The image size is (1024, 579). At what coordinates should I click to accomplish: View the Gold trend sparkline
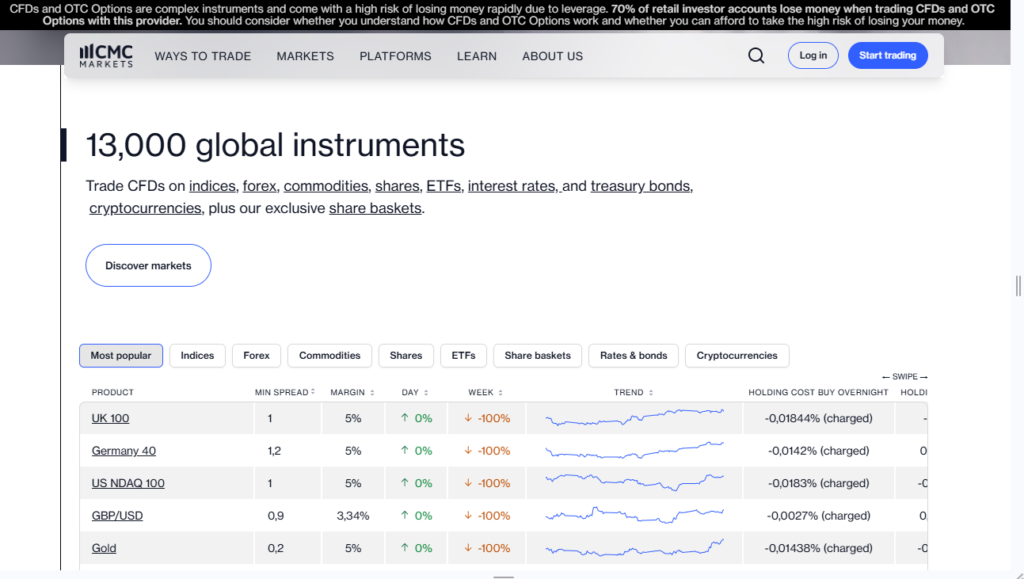[x=634, y=548]
